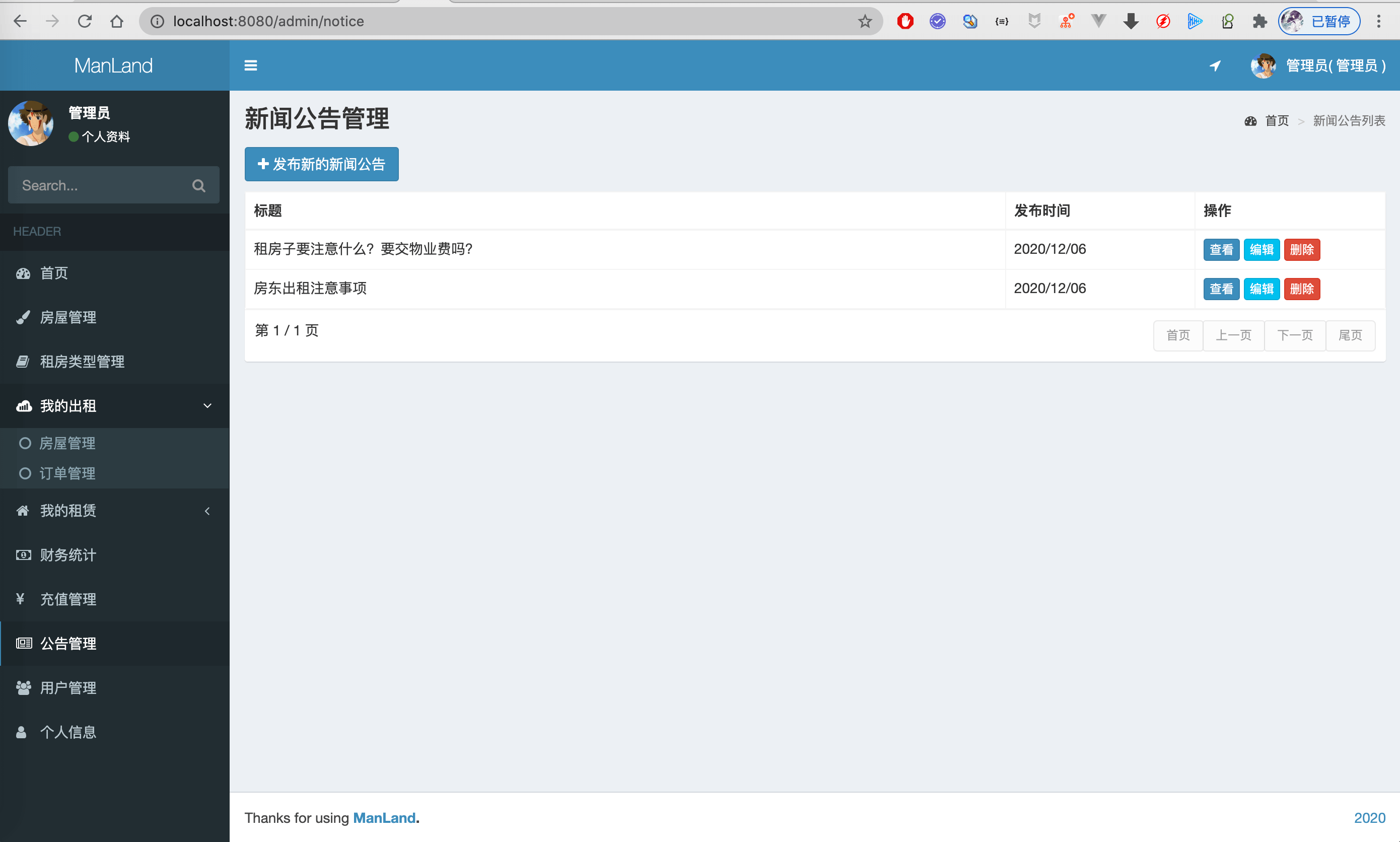
Task: Edit the first notice about 物业费
Action: 1261,250
